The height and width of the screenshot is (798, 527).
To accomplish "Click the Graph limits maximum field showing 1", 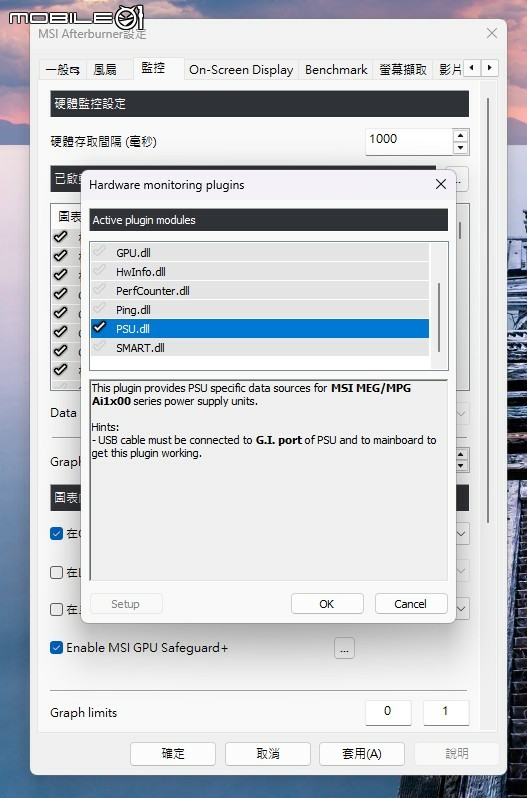I will pyautogui.click(x=446, y=712).
